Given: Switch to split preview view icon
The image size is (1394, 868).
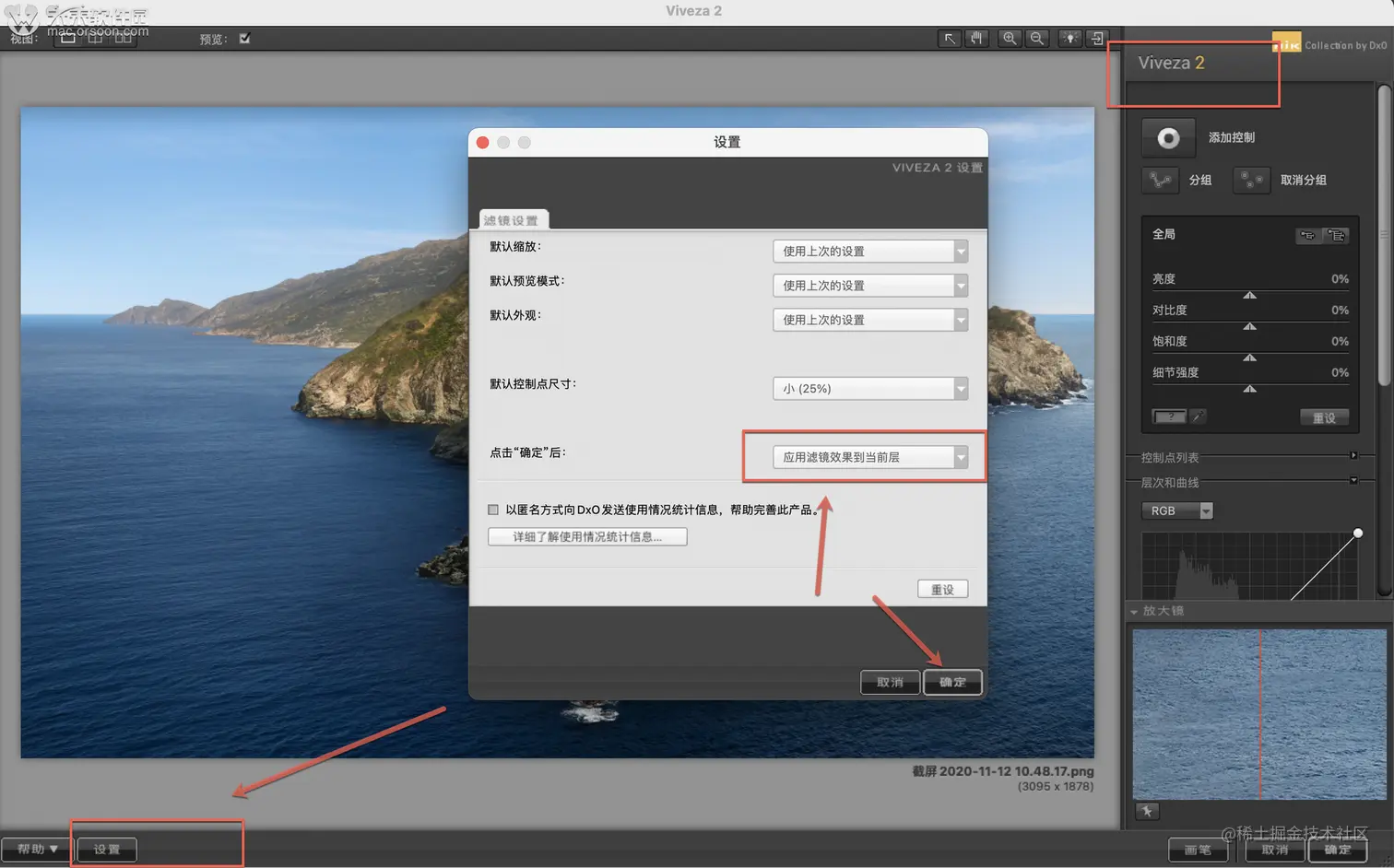Looking at the screenshot, I should click(x=95, y=39).
